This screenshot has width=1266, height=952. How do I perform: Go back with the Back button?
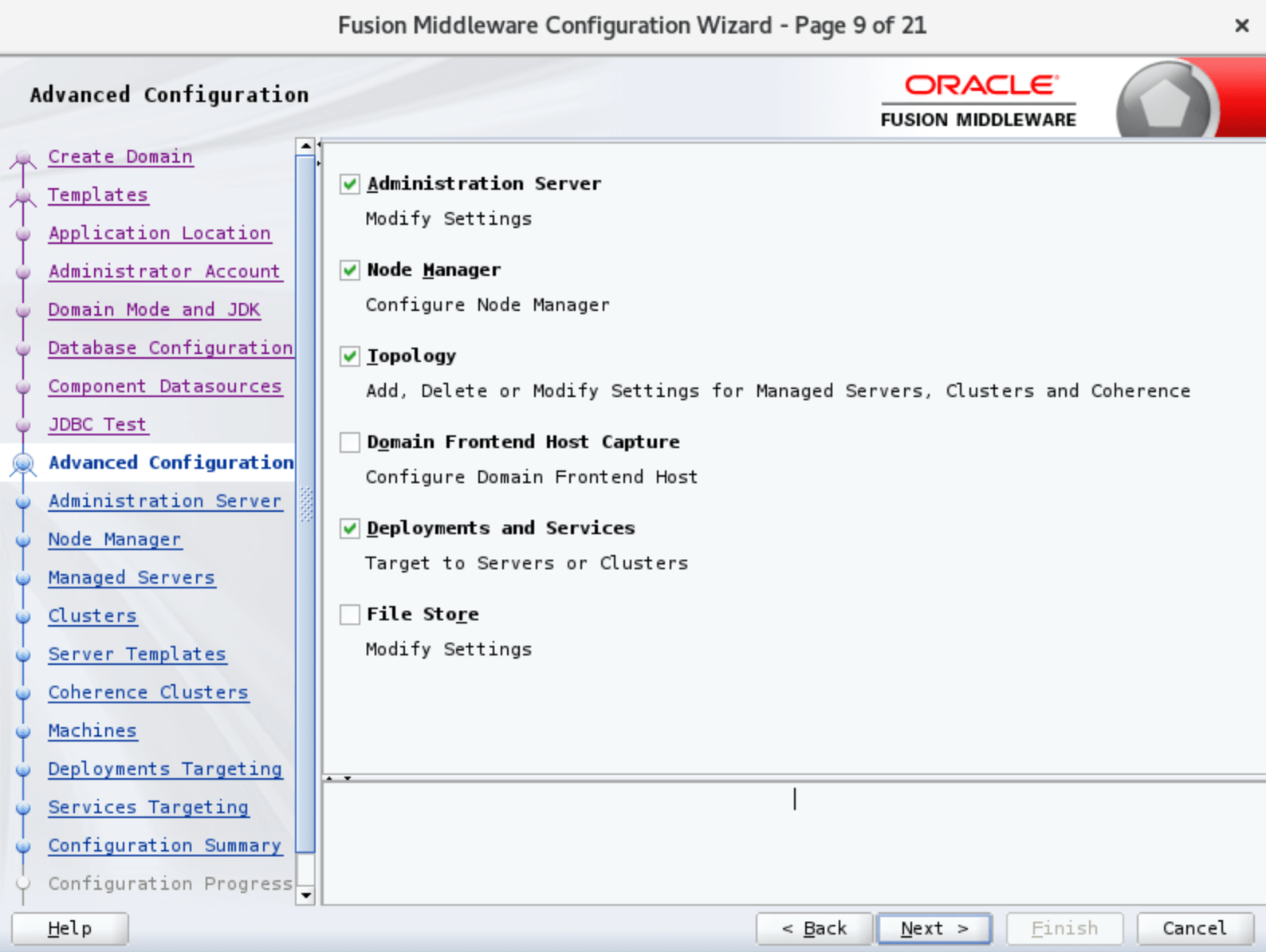[814, 928]
